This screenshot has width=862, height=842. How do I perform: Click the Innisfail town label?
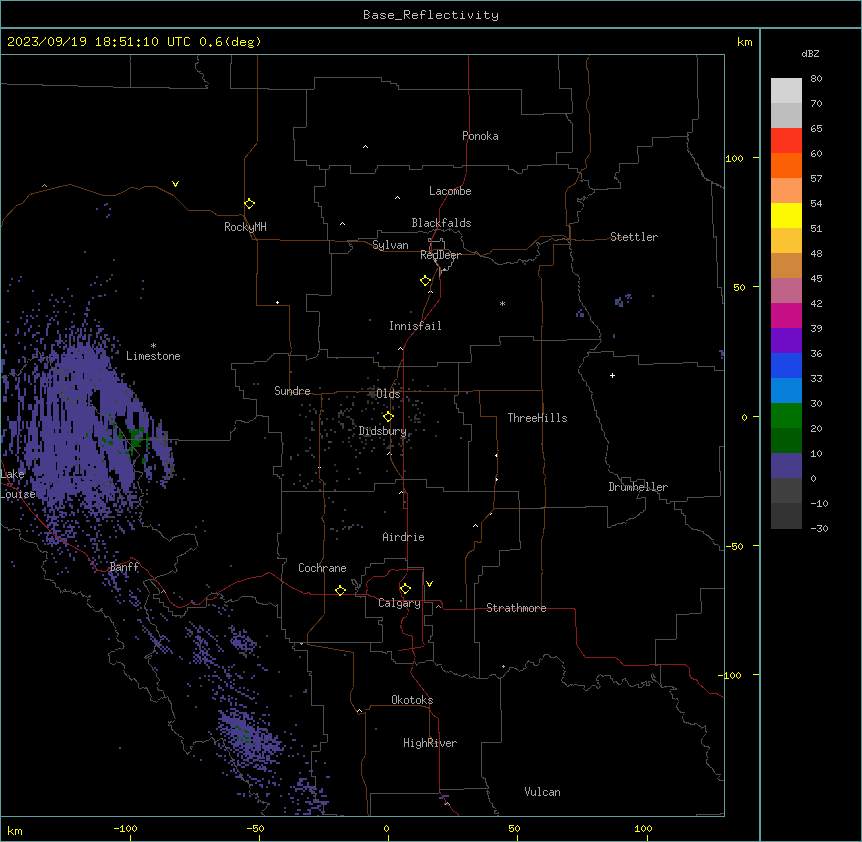coord(415,326)
